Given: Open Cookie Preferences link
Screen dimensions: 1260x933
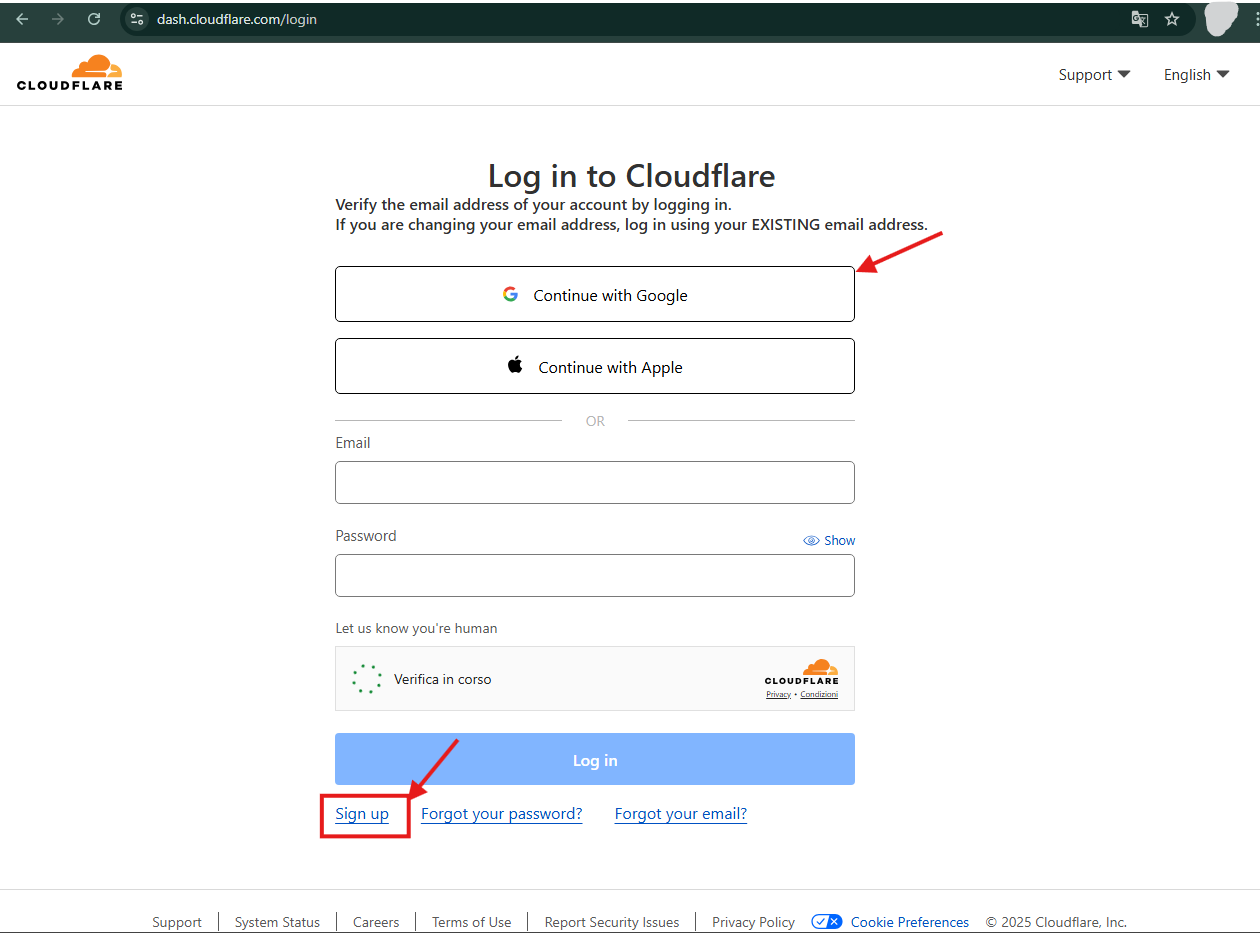Looking at the screenshot, I should point(910,922).
